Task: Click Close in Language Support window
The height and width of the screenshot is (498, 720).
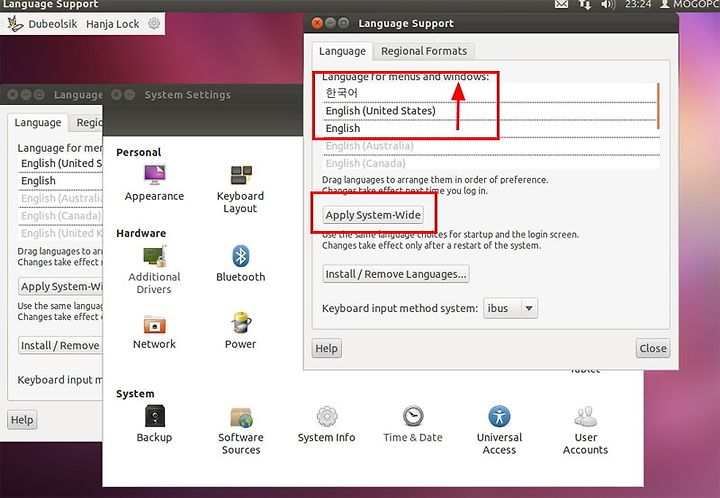Action: (653, 348)
